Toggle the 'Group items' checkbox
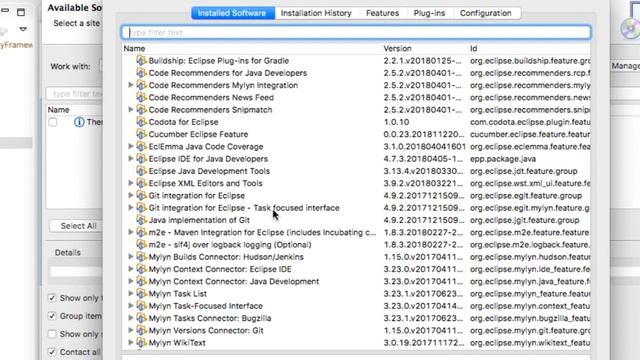This screenshot has height=360, width=640. pyautogui.click(x=52, y=316)
